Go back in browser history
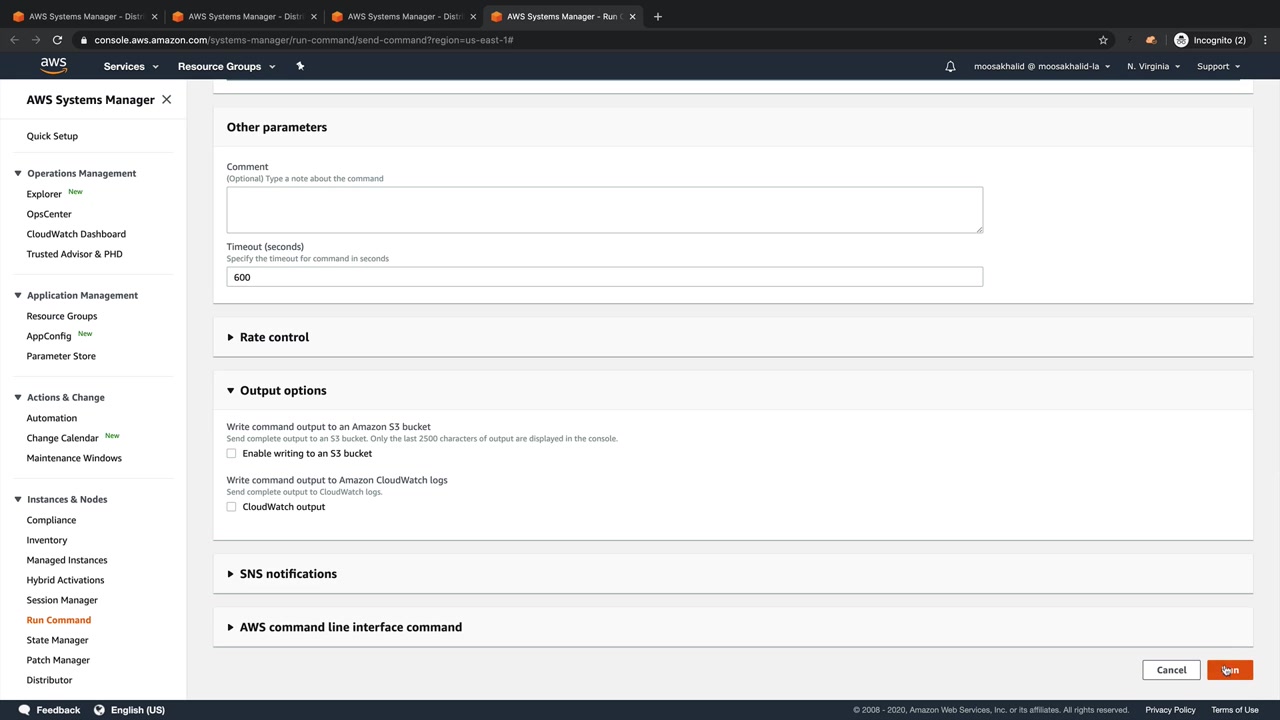 coord(14,40)
